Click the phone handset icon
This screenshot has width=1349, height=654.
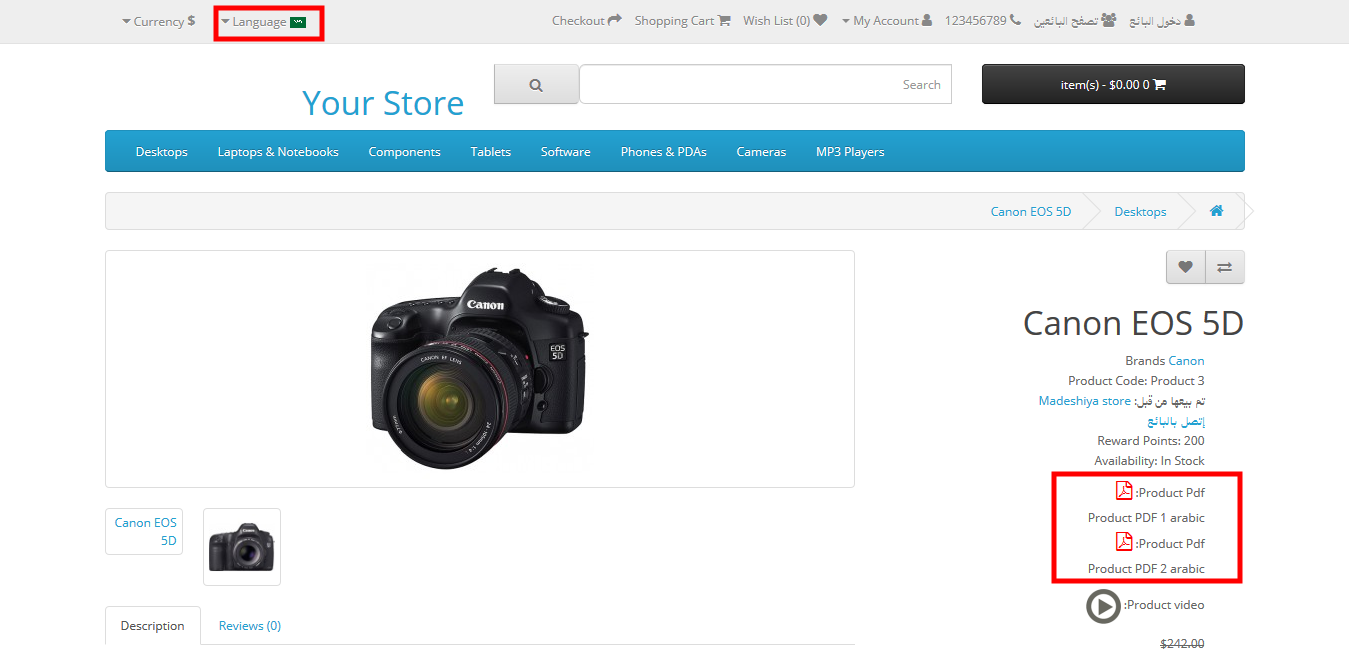(x=1016, y=20)
